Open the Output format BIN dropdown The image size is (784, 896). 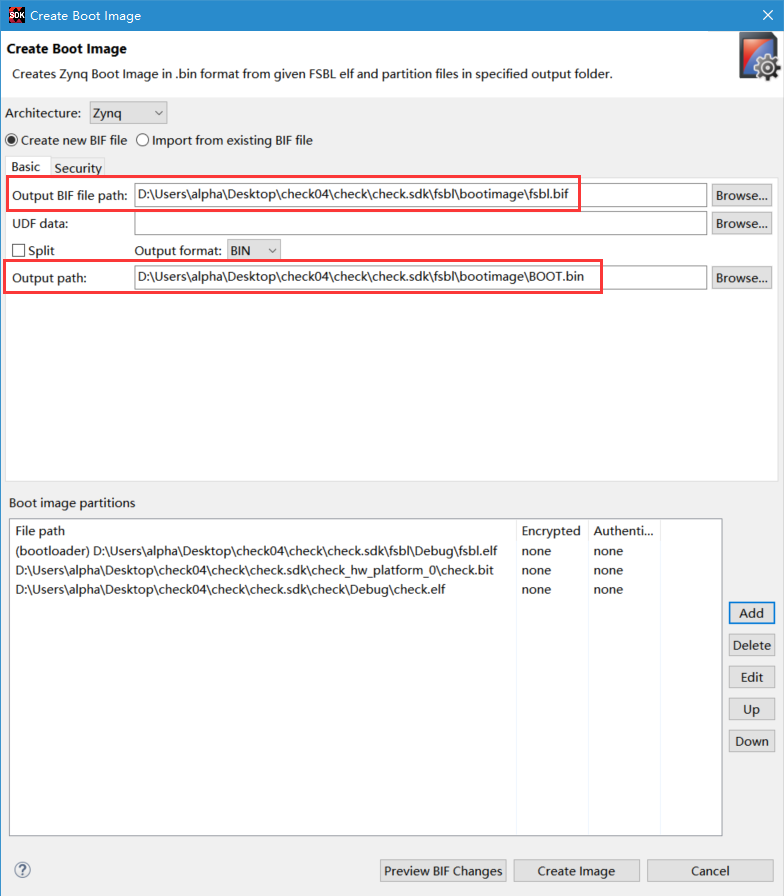click(x=254, y=250)
